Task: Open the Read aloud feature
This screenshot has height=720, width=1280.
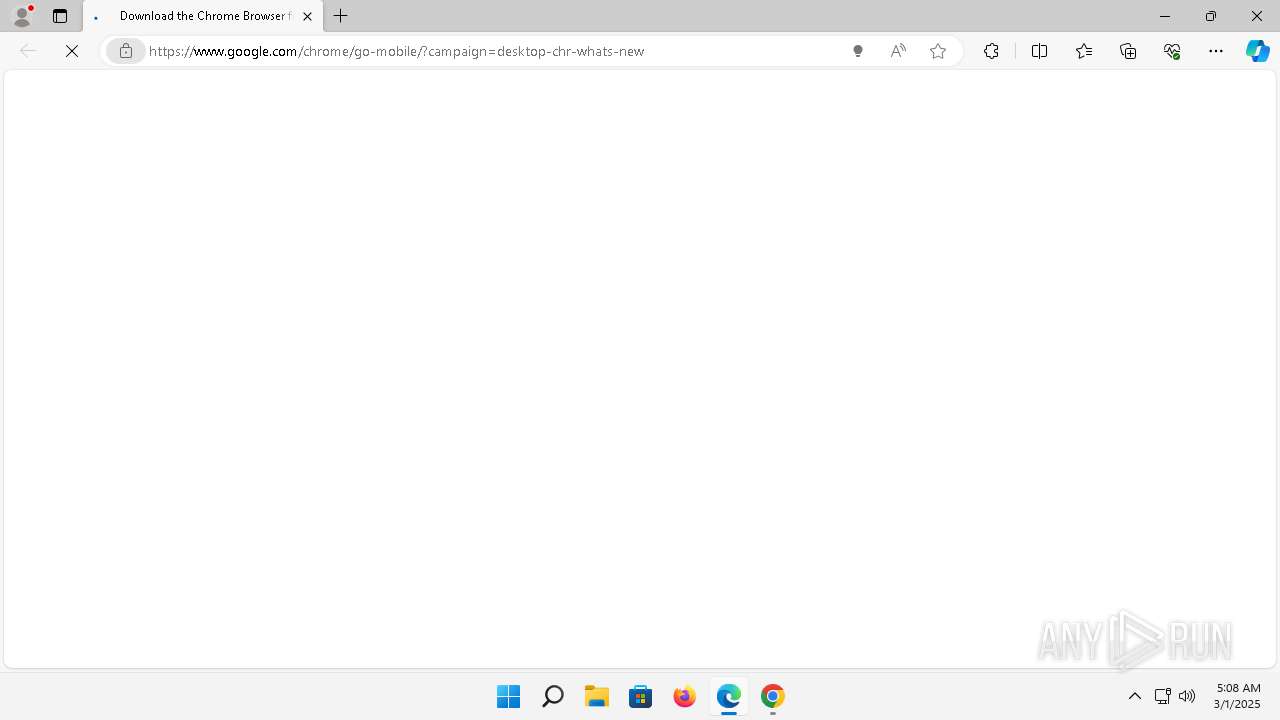Action: (x=898, y=51)
